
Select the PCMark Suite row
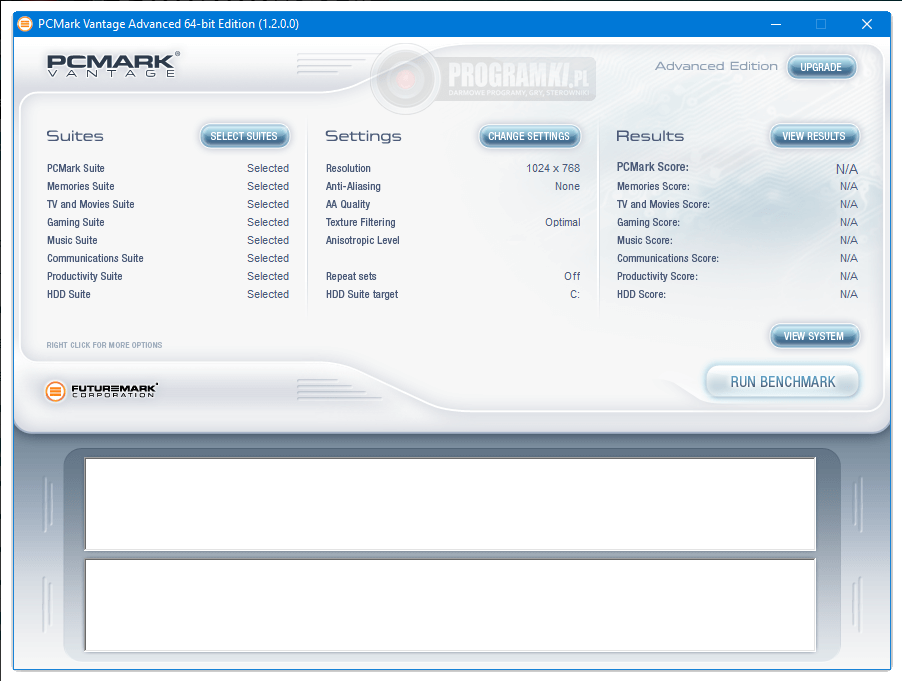(168, 169)
